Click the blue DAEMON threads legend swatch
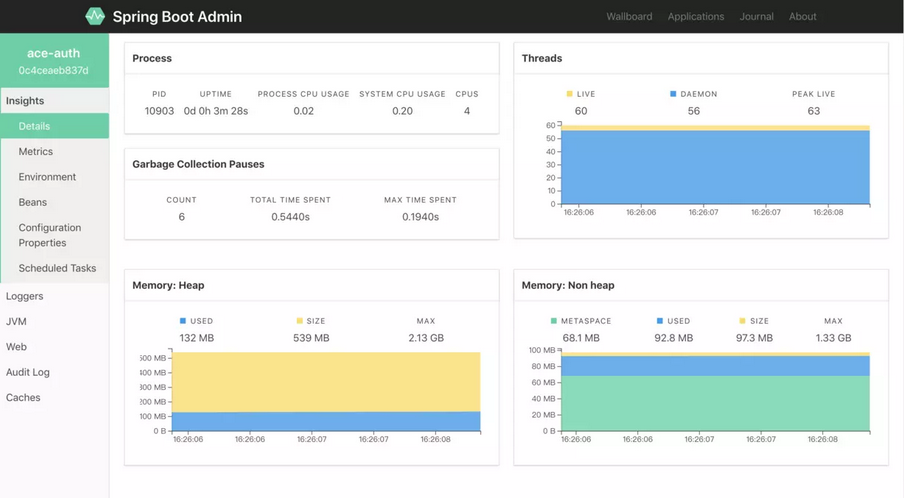Screen dimensions: 904x501 [673, 93]
